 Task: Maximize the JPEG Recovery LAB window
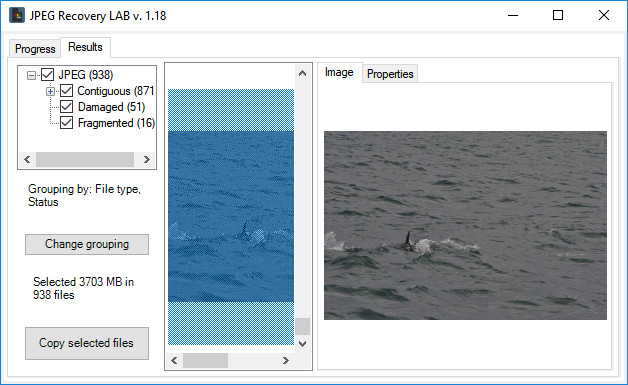coord(558,16)
